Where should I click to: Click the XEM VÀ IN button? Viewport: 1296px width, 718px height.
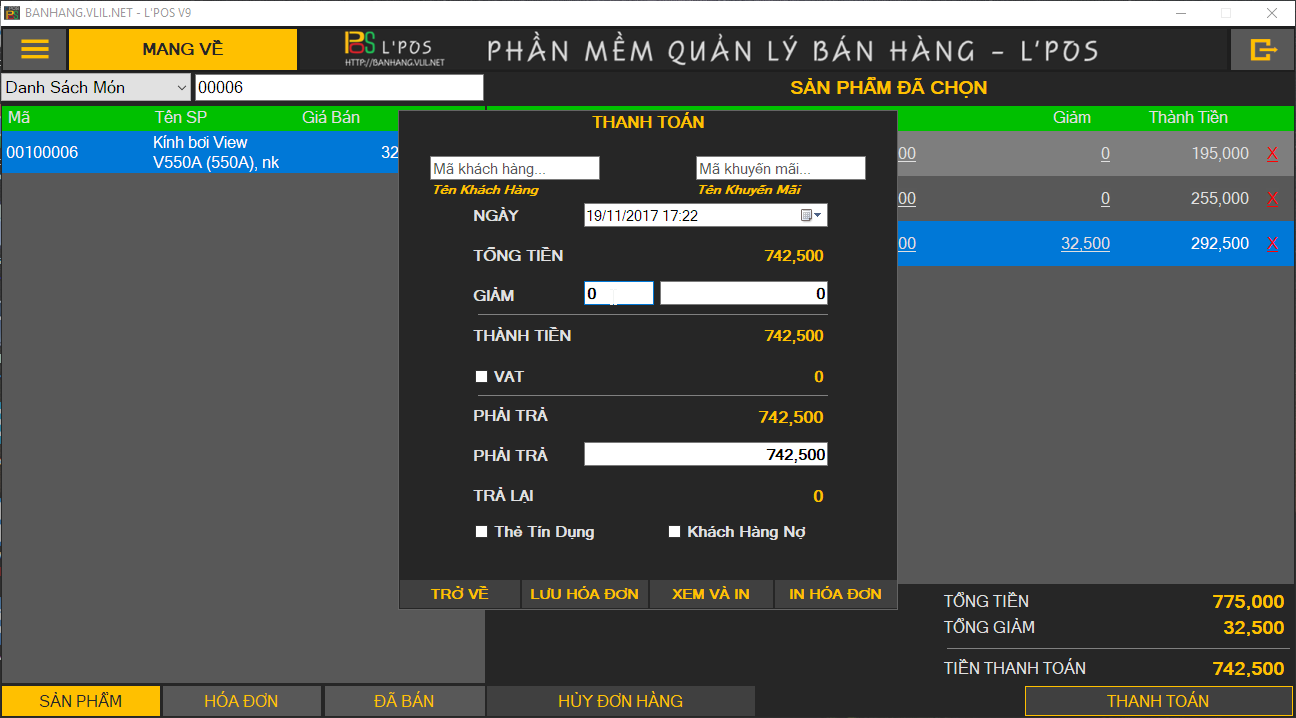point(711,594)
